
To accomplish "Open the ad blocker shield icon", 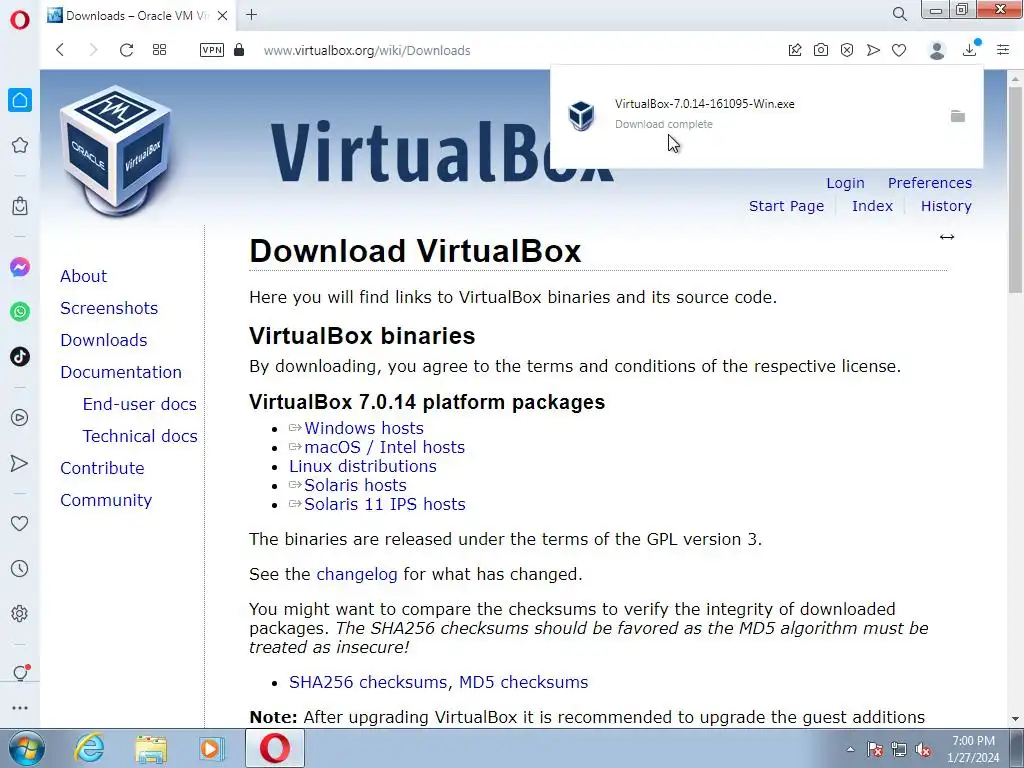I will point(847,50).
